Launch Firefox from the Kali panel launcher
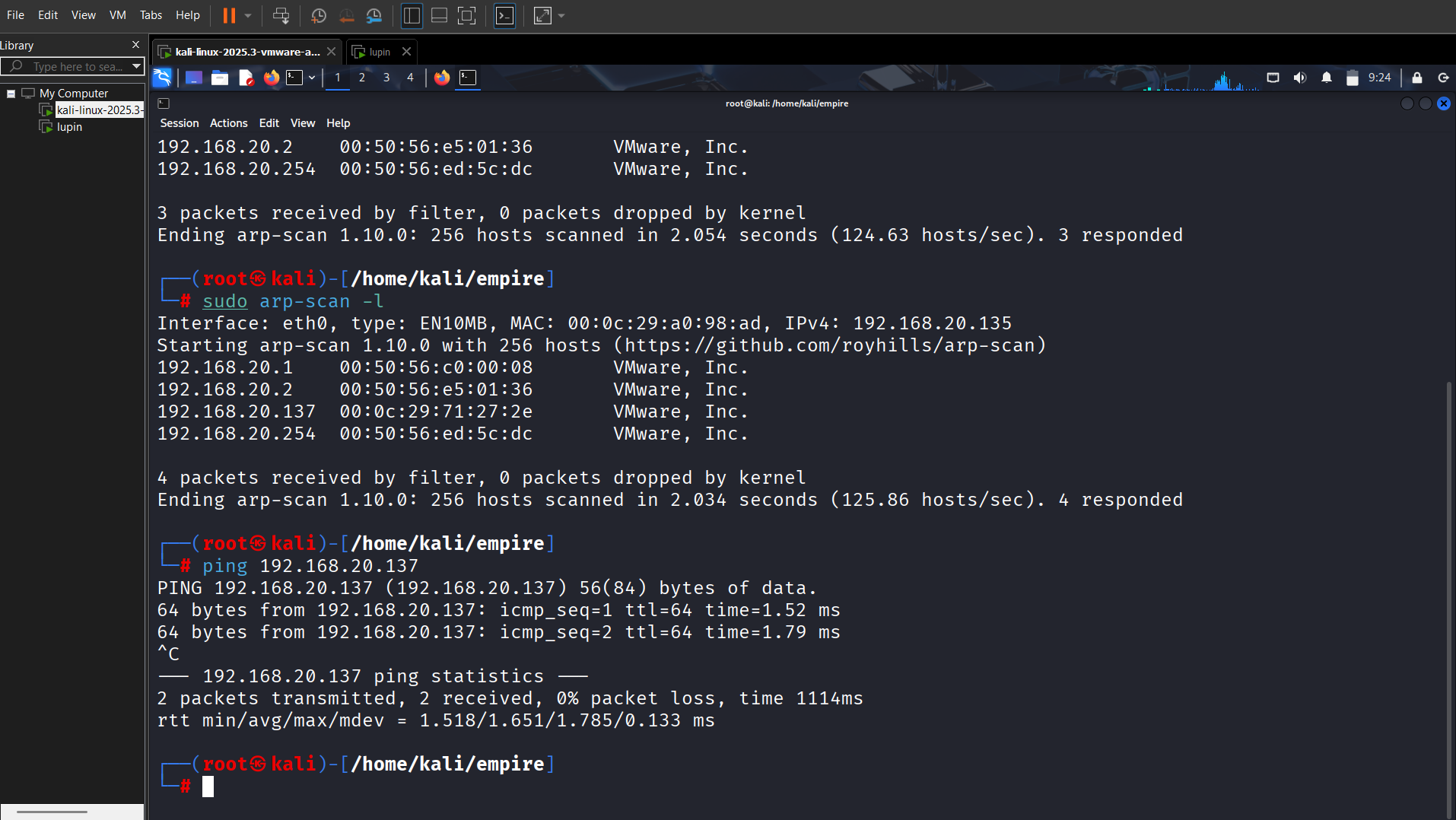Screen dimensions: 1456x820 pos(272,78)
